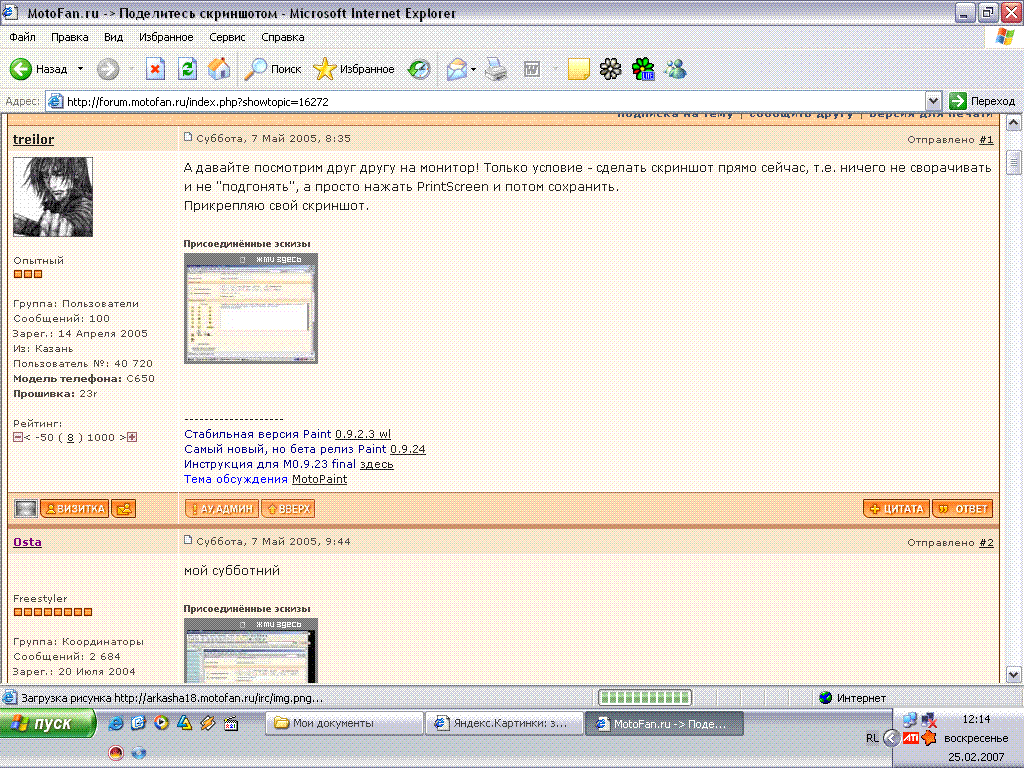Click the message icon after ВИЗИТКА
The image size is (1024, 768).
click(123, 509)
